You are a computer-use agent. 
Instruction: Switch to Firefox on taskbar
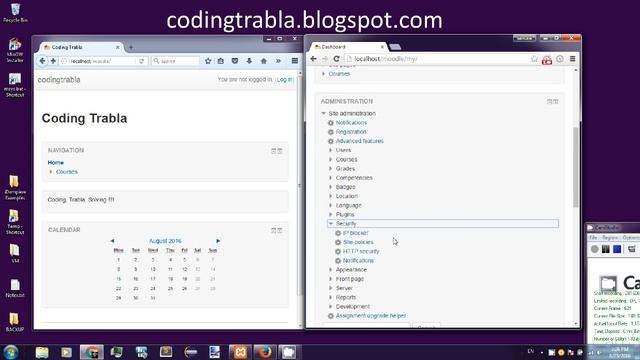(264, 352)
